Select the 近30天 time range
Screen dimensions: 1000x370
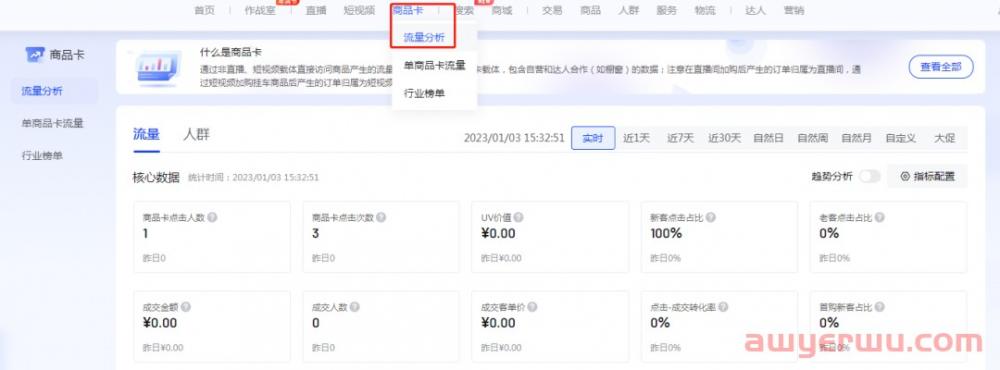point(724,138)
